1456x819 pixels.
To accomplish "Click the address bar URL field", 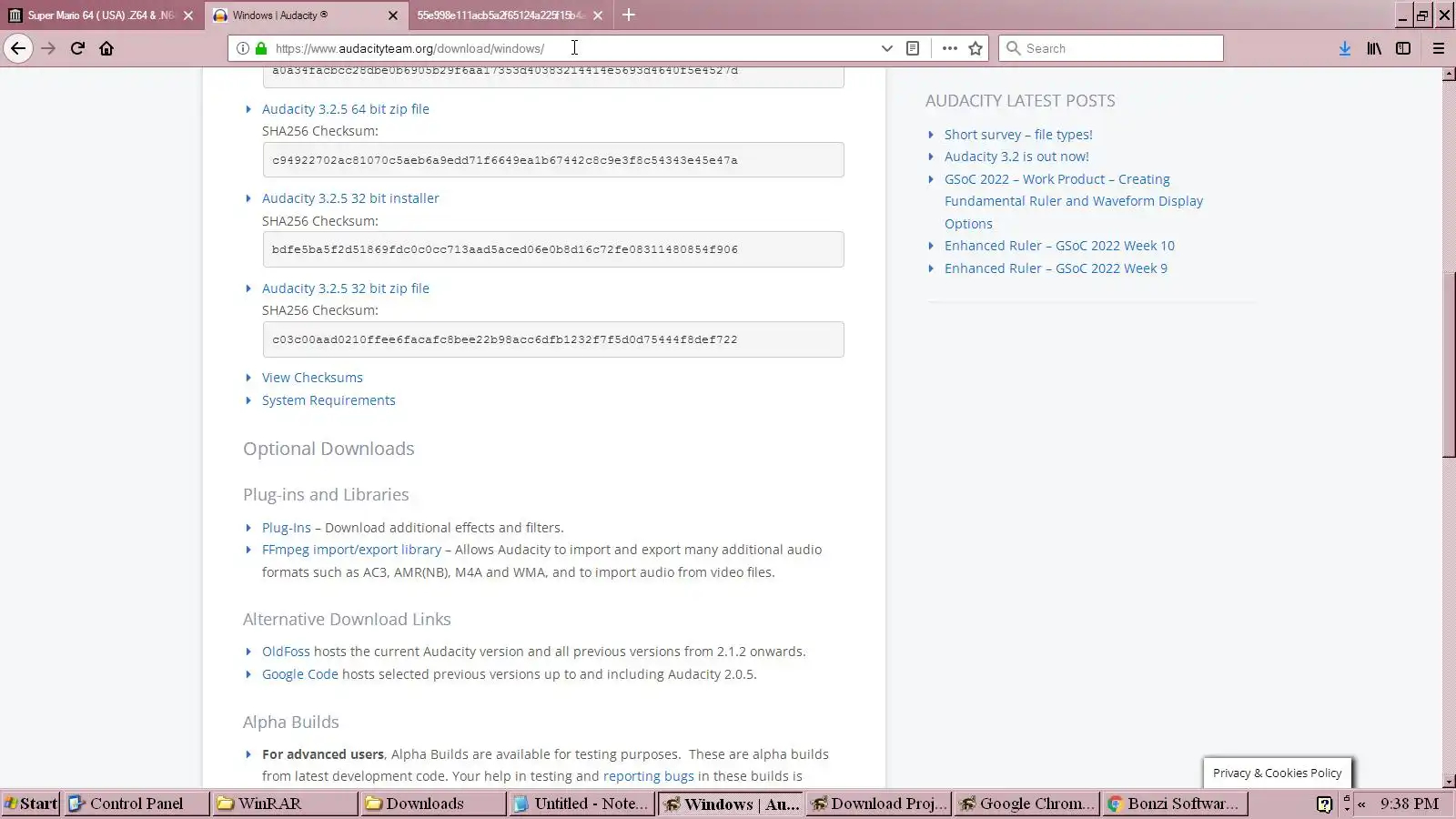I will [571, 48].
